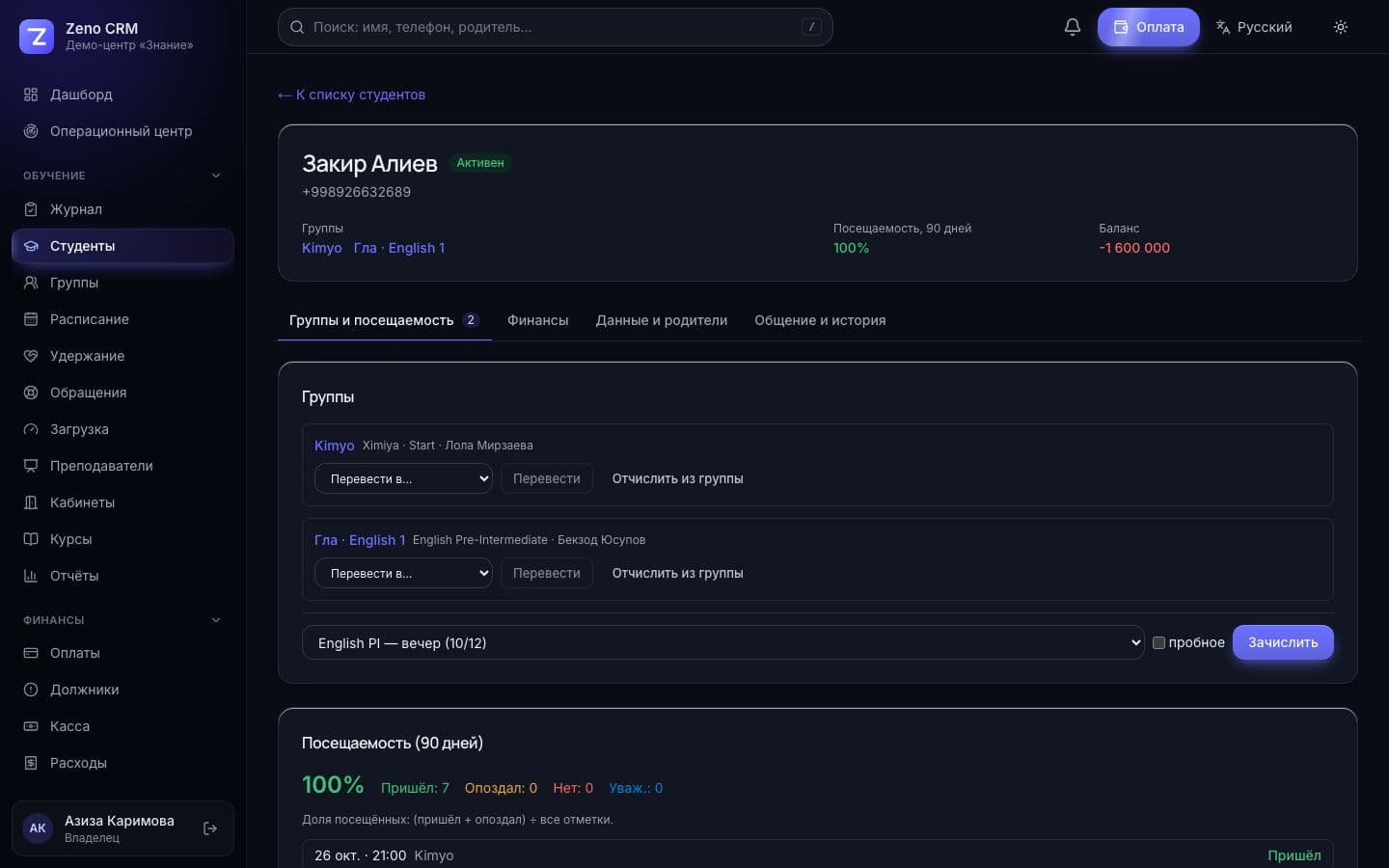Image resolution: width=1389 pixels, height=868 pixels.
Task: Open Расходы page
Action: (123, 763)
